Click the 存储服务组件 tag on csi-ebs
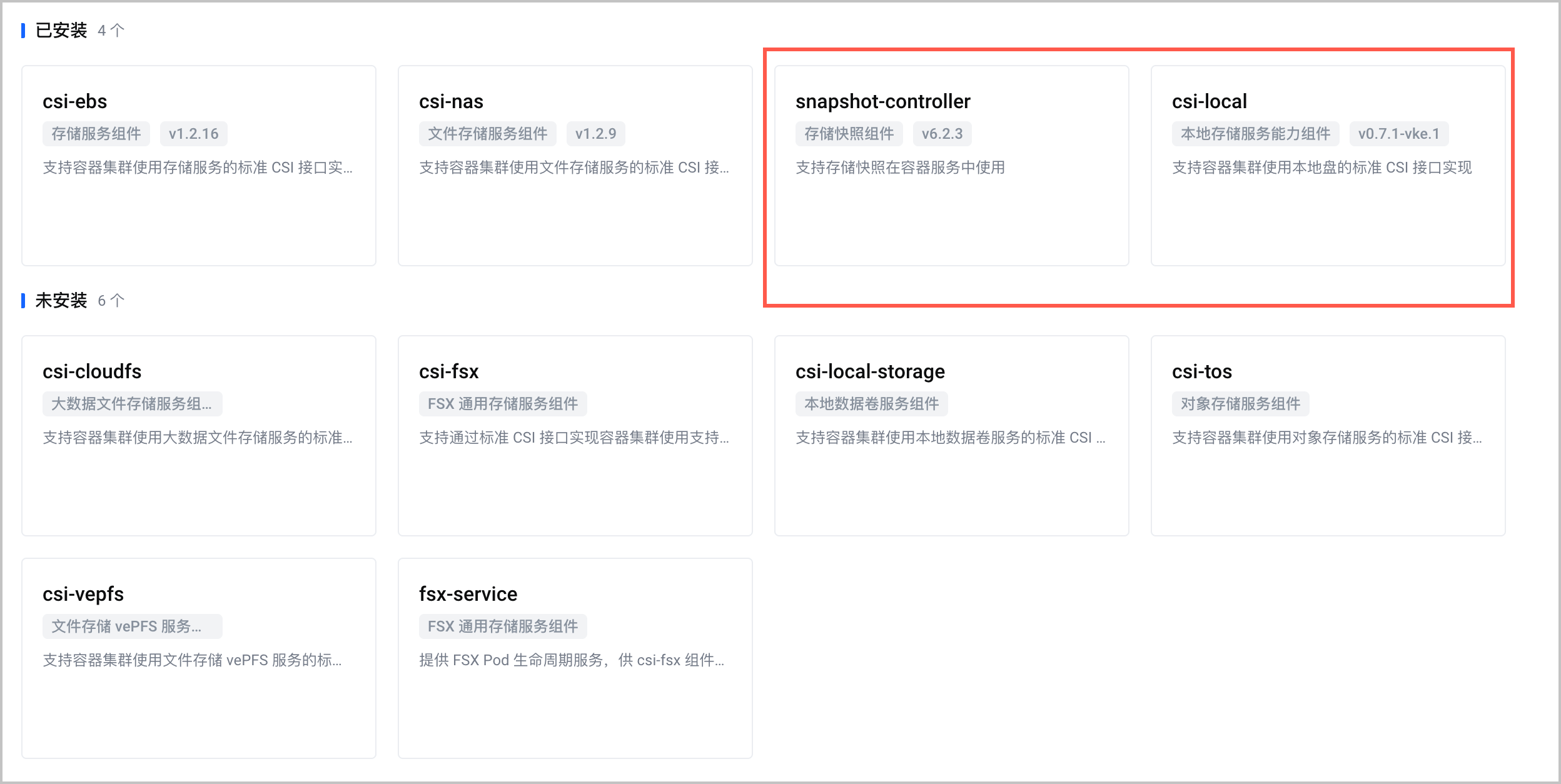Screen dimensions: 1561x784 click(96, 134)
